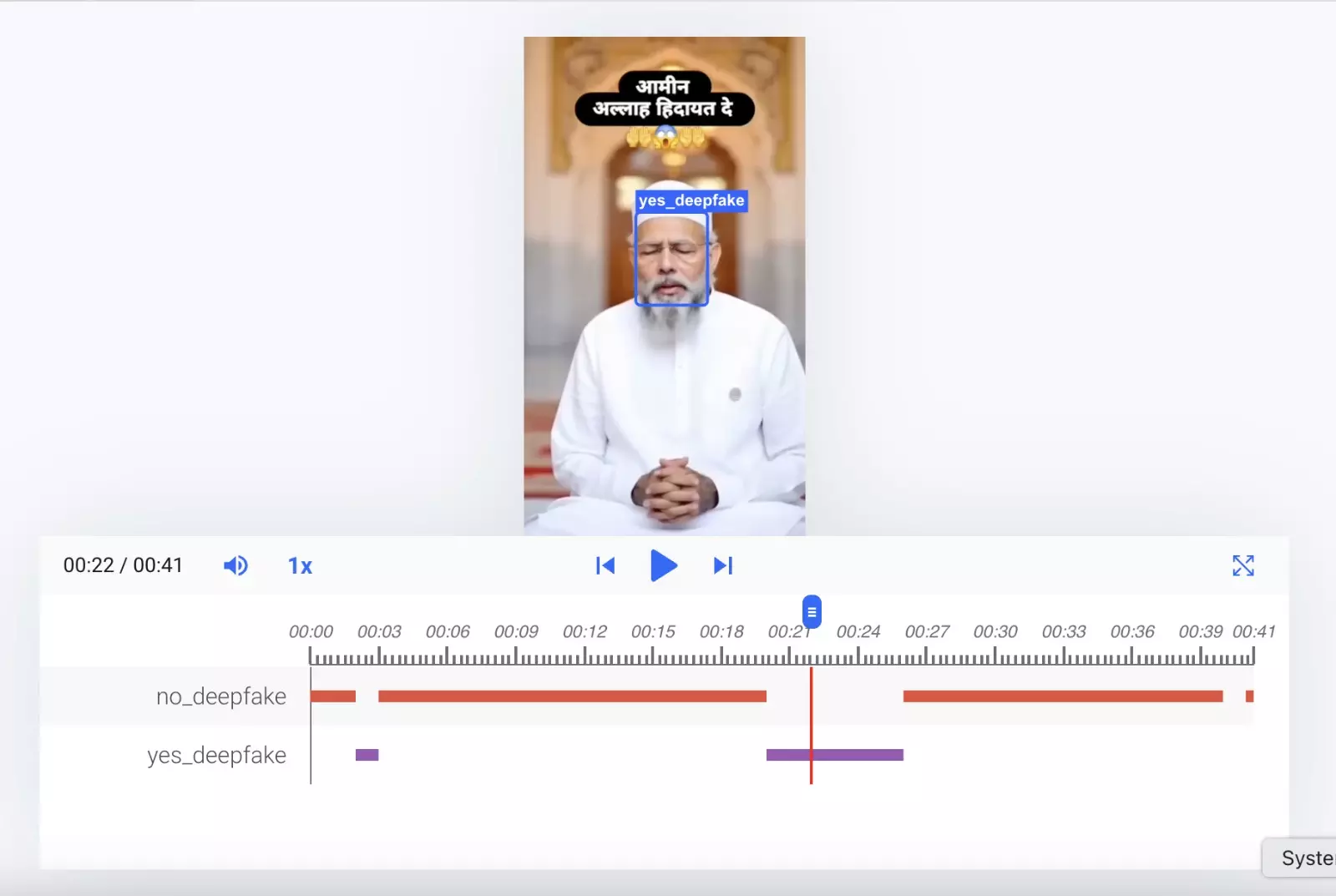Click the 00:30 mark on the timeline ruler
The image size is (1336, 896).
click(995, 632)
